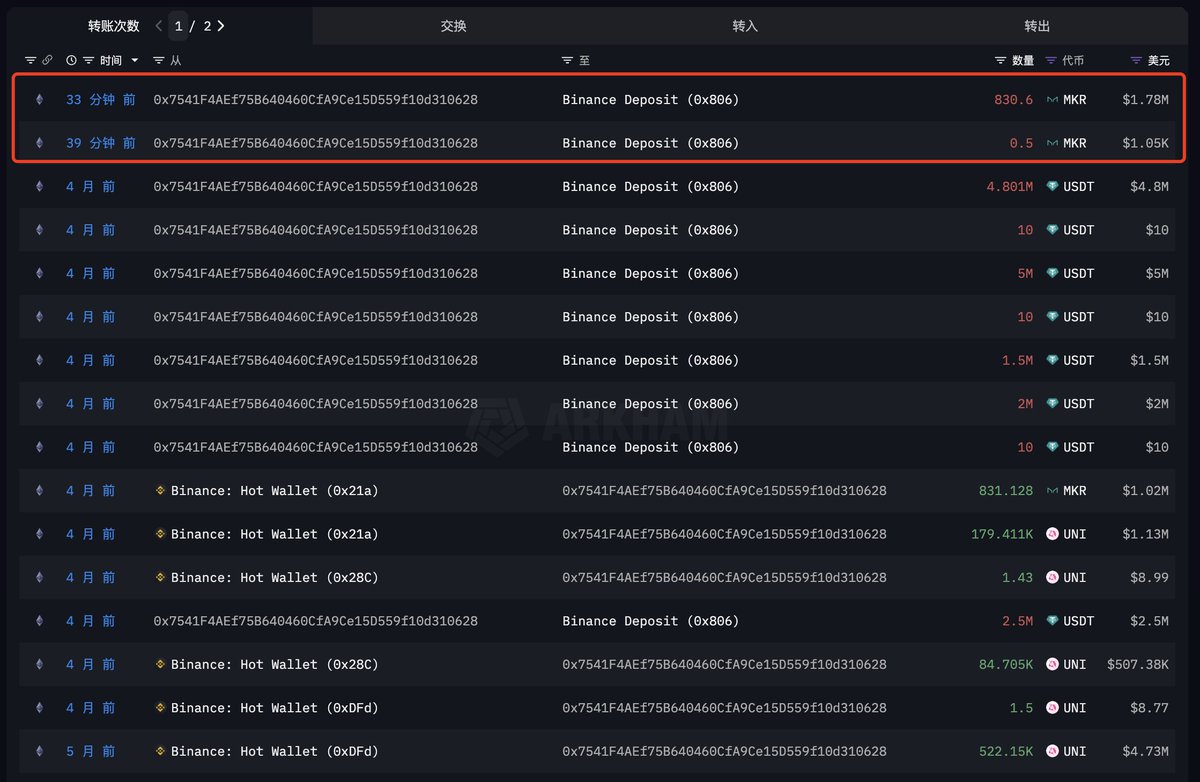The height and width of the screenshot is (782, 1200).
Task: Click the 4.801M amount value
Action: 1010,187
